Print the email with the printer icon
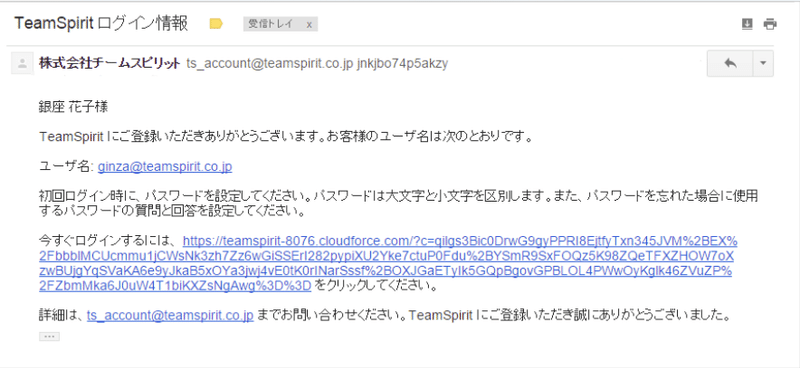Screen dimensions: 800x368 coord(770,23)
